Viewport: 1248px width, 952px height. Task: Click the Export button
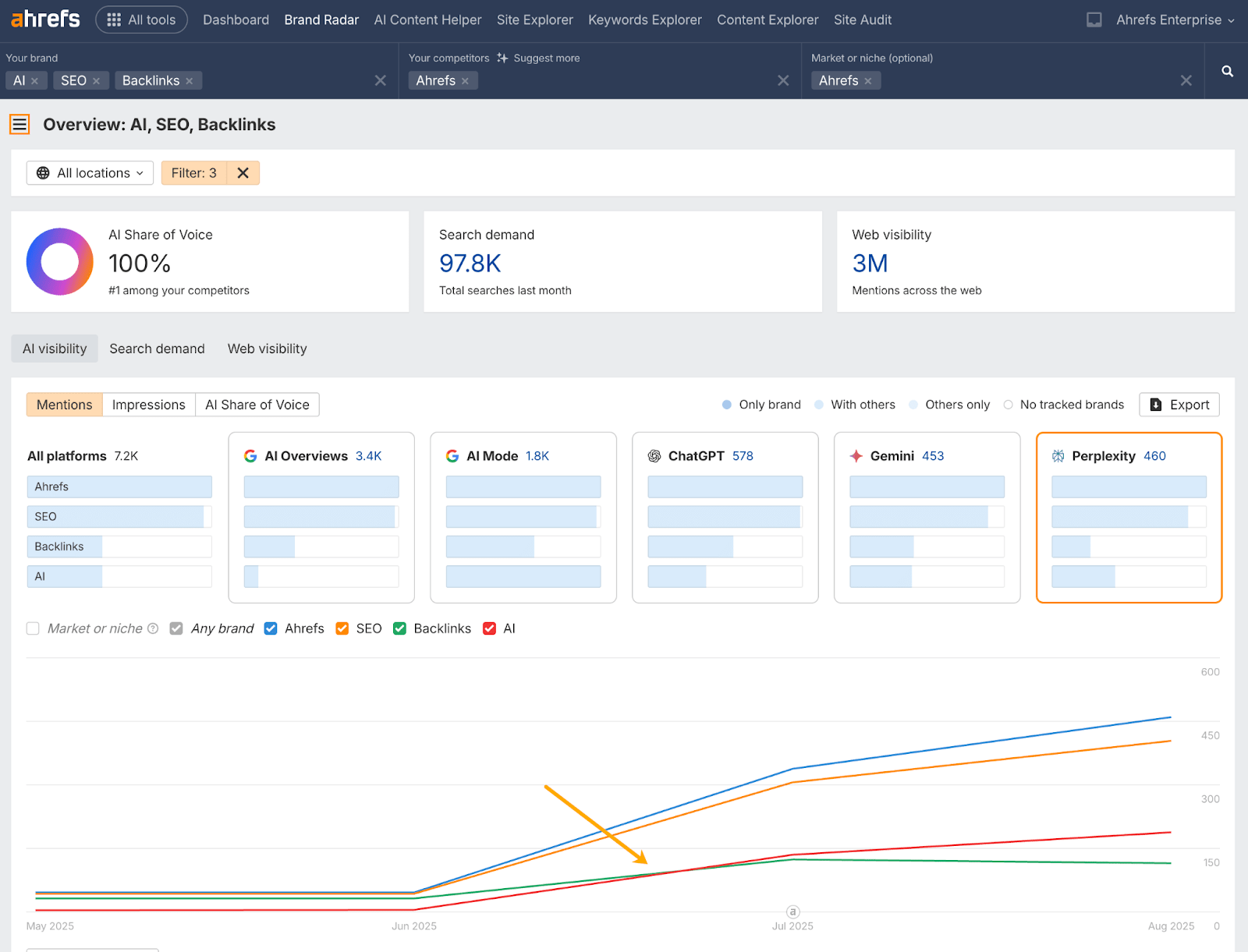tap(1179, 405)
